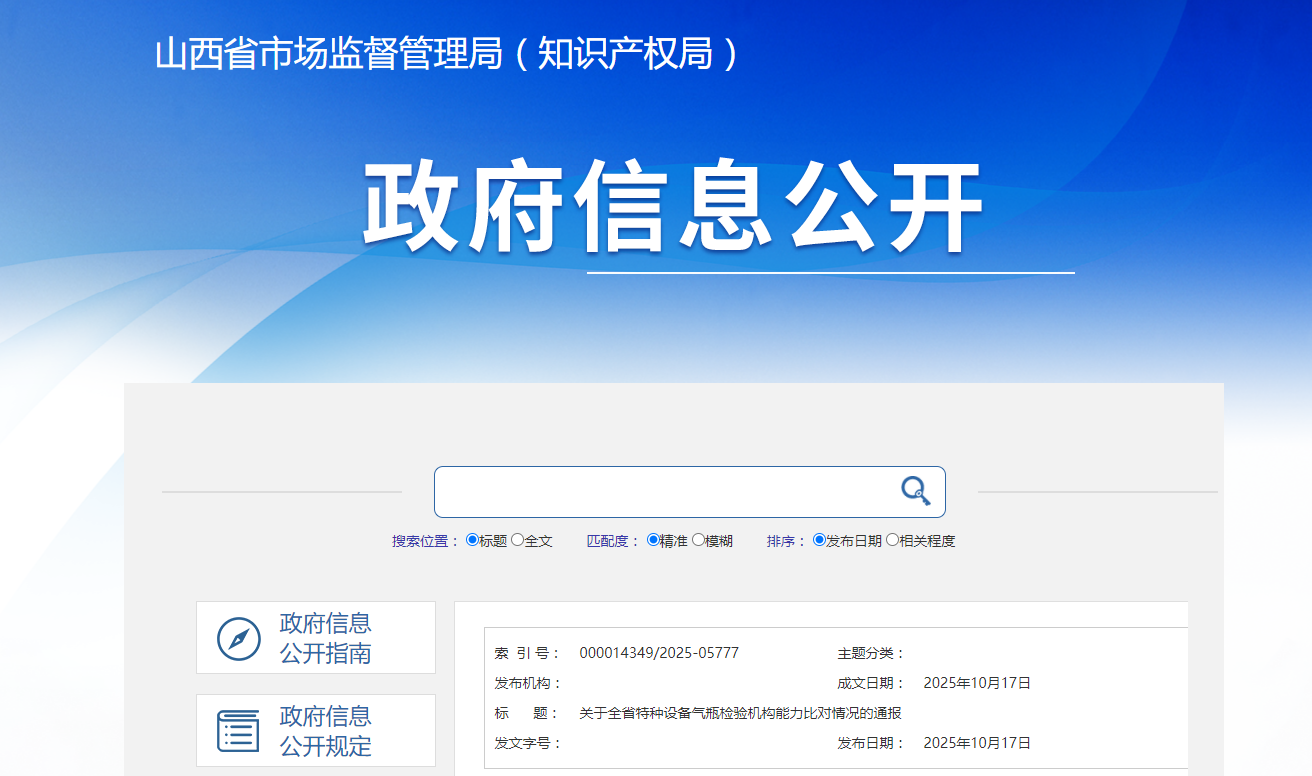Click index number 000014349/2025-05777
The height and width of the screenshot is (776, 1312).
tap(659, 653)
